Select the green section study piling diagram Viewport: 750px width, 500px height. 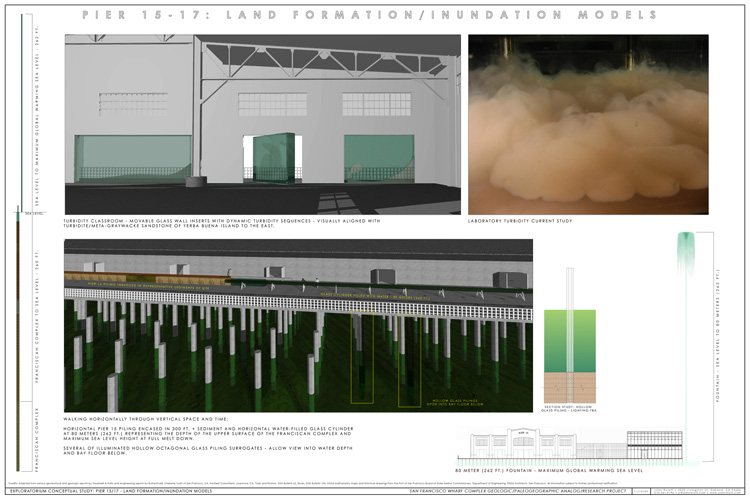pyautogui.click(x=570, y=336)
